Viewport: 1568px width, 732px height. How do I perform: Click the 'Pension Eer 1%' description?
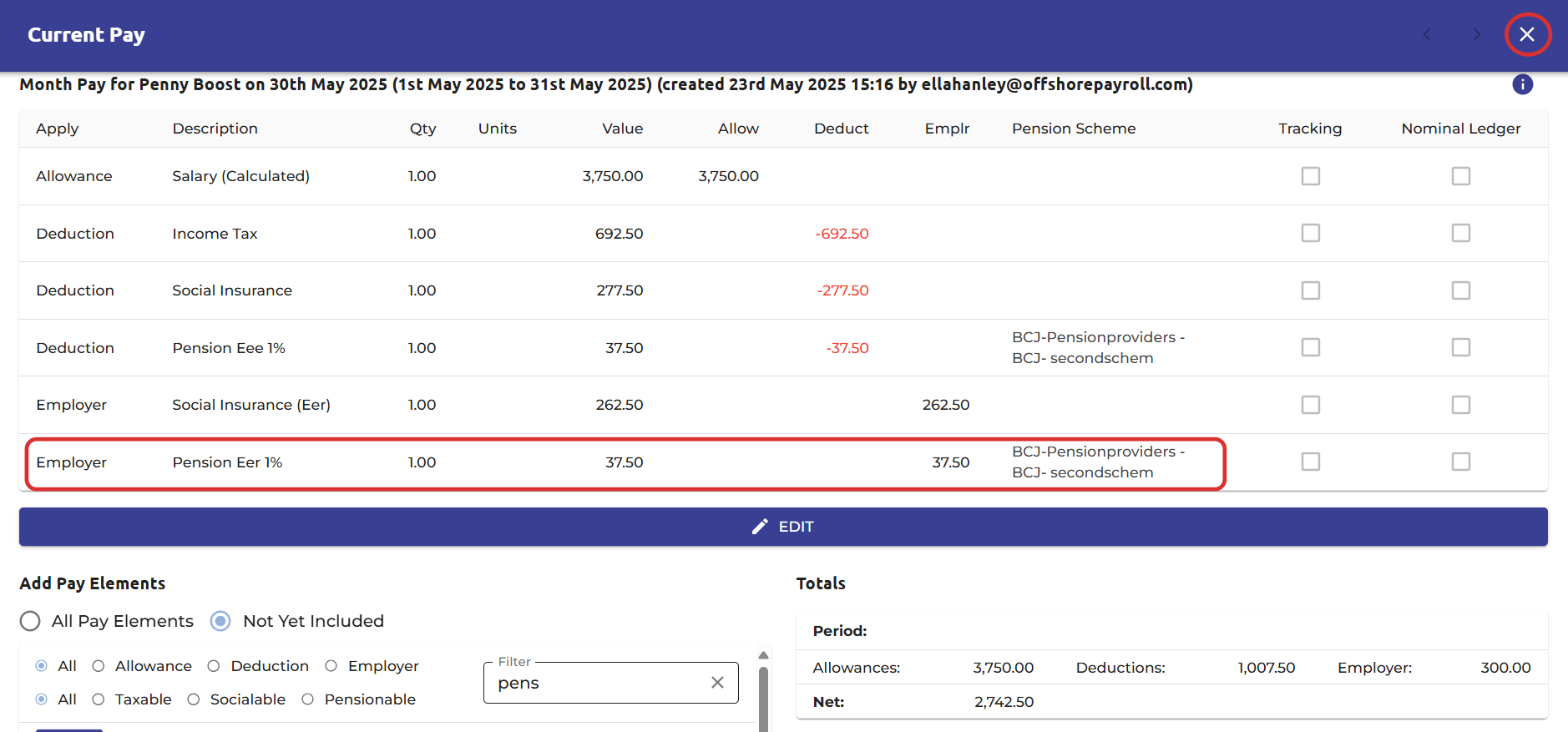pyautogui.click(x=227, y=462)
